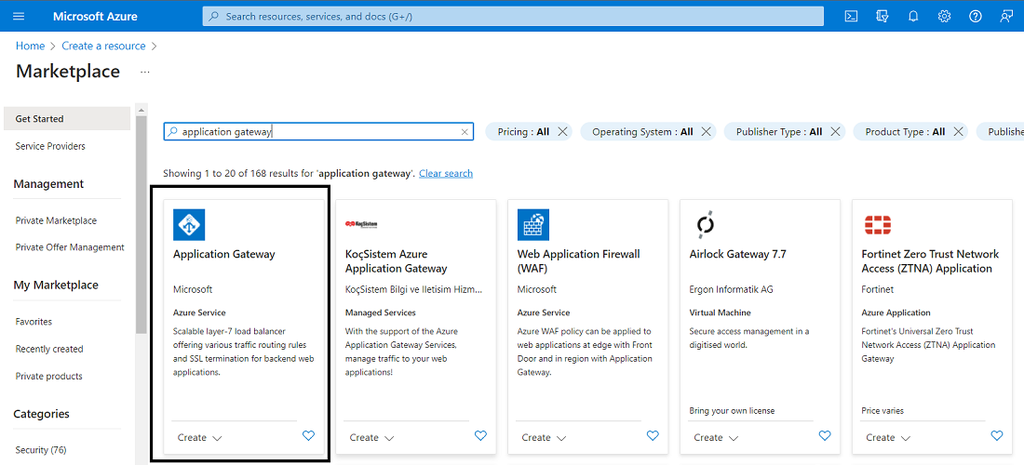Viewport: 1024px width, 465px height.
Task: Open Fortinet Zero Trust Network Access title
Action: [x=930, y=261]
